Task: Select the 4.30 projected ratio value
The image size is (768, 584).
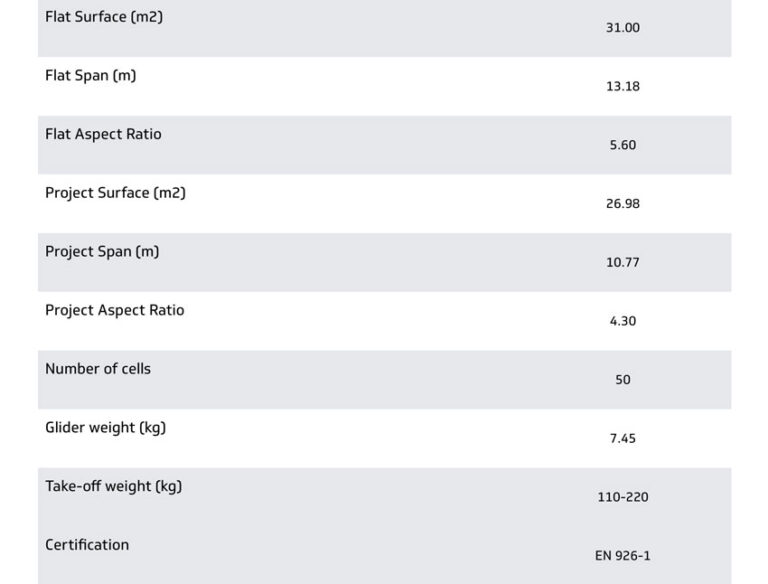Action: pos(622,321)
